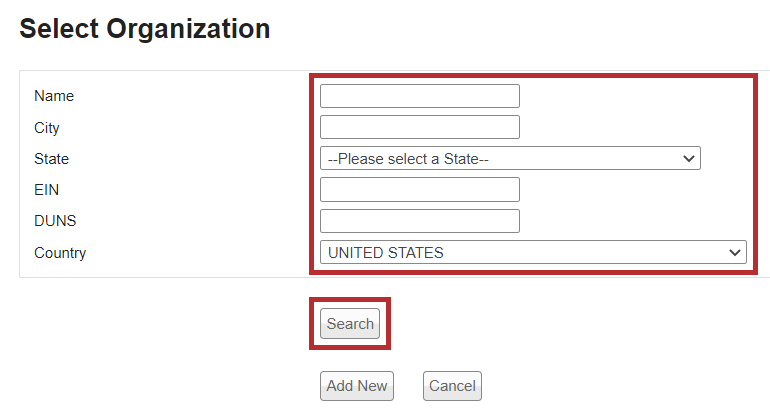
Task: Click the City text input field
Action: point(419,127)
